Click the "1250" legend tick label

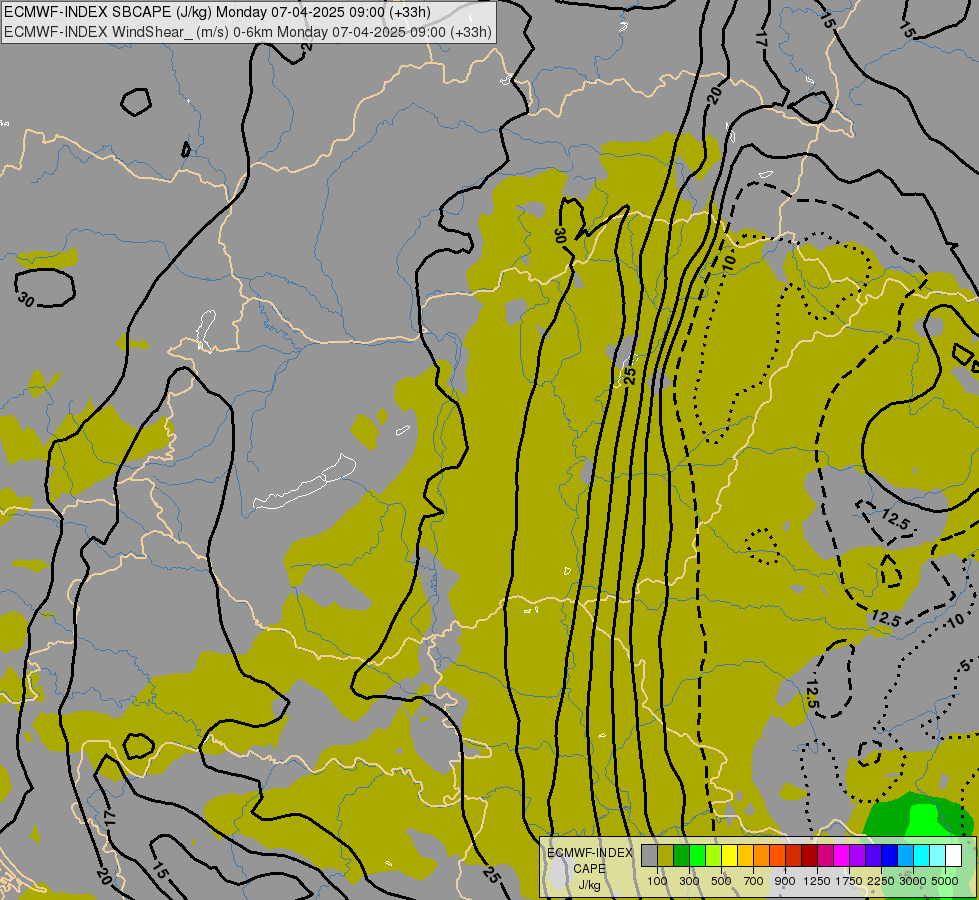click(817, 881)
